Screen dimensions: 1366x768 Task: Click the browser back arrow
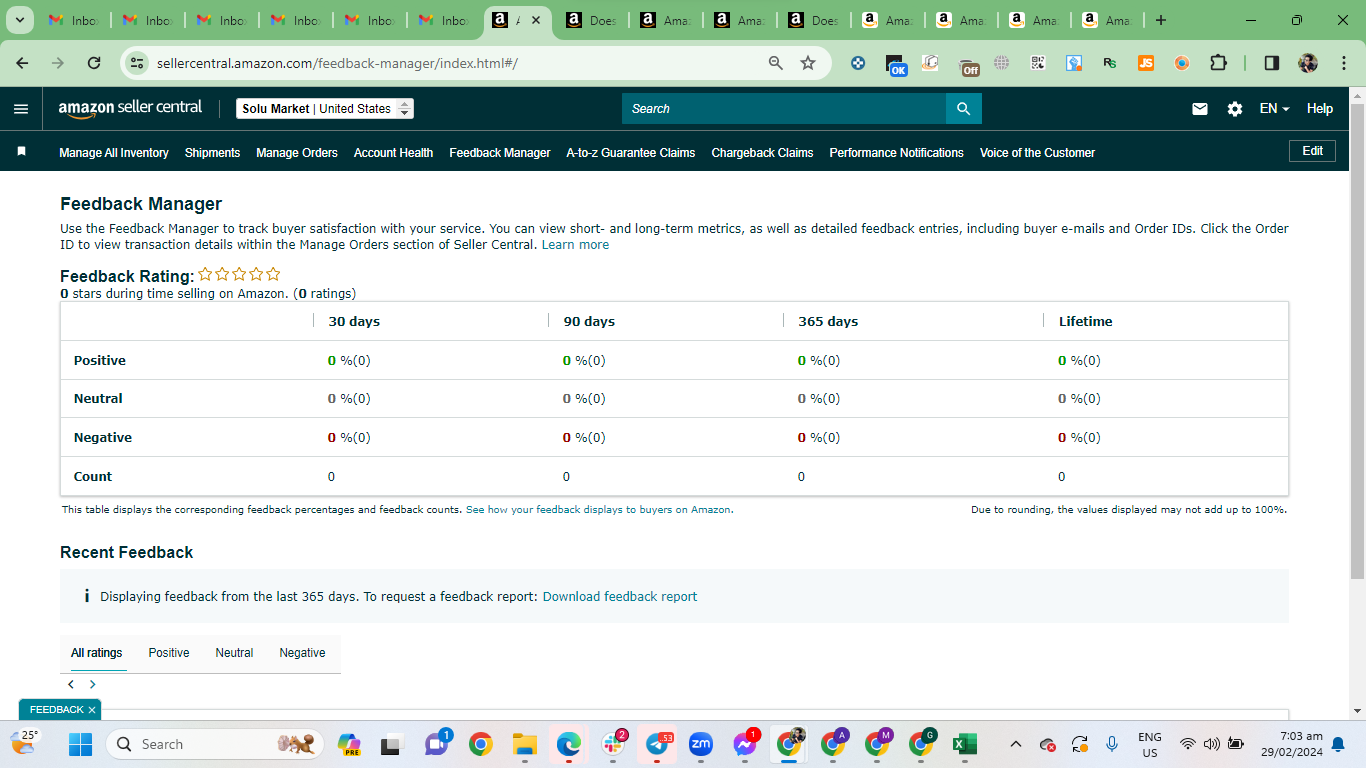(x=22, y=63)
